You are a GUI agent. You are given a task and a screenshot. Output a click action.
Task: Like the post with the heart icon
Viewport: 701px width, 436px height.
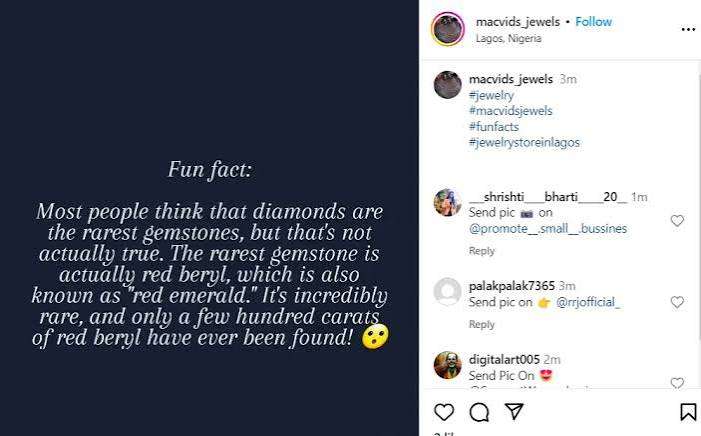(444, 412)
